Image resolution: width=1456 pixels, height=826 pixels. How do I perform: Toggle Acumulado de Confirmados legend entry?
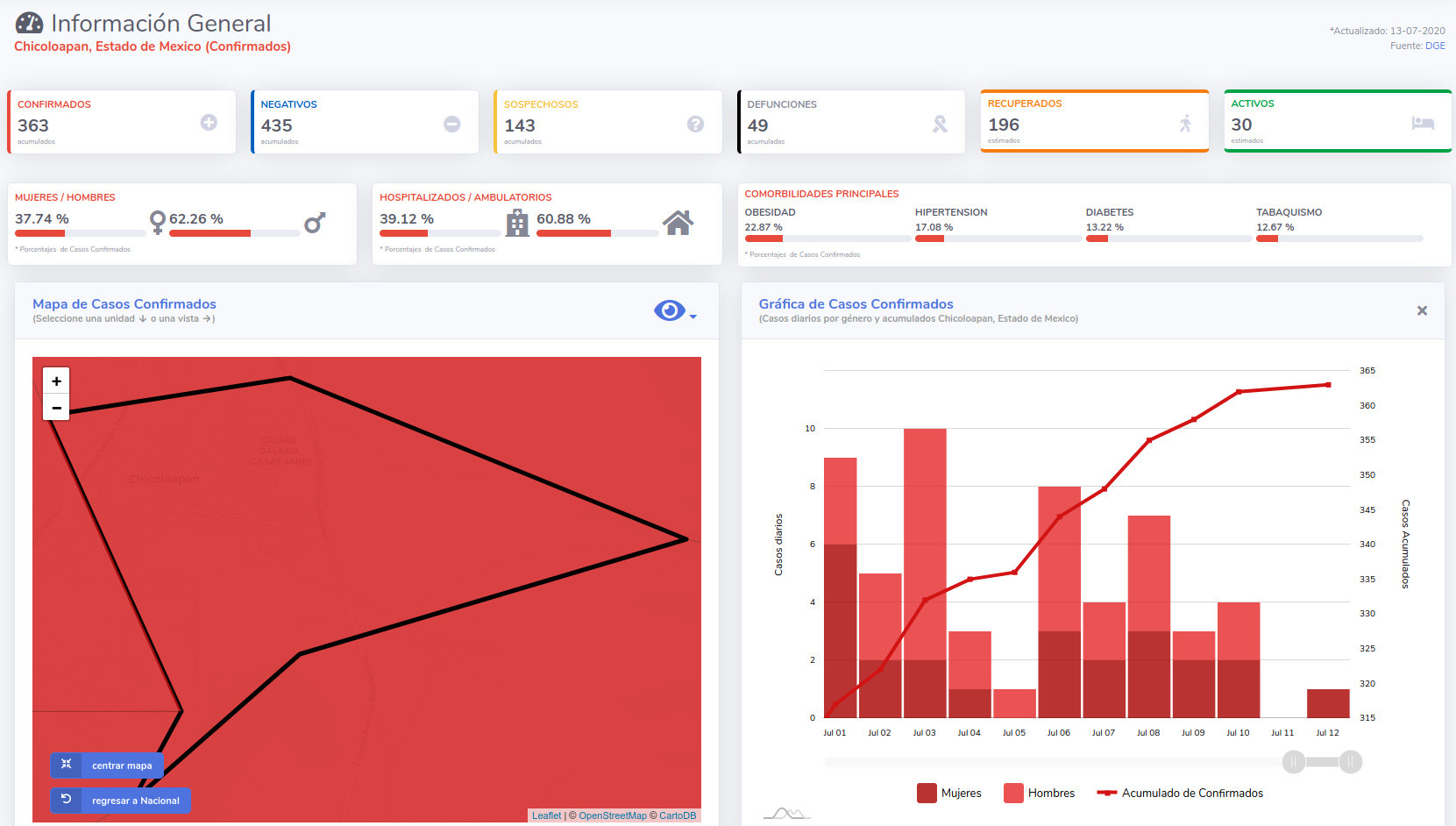1180,793
